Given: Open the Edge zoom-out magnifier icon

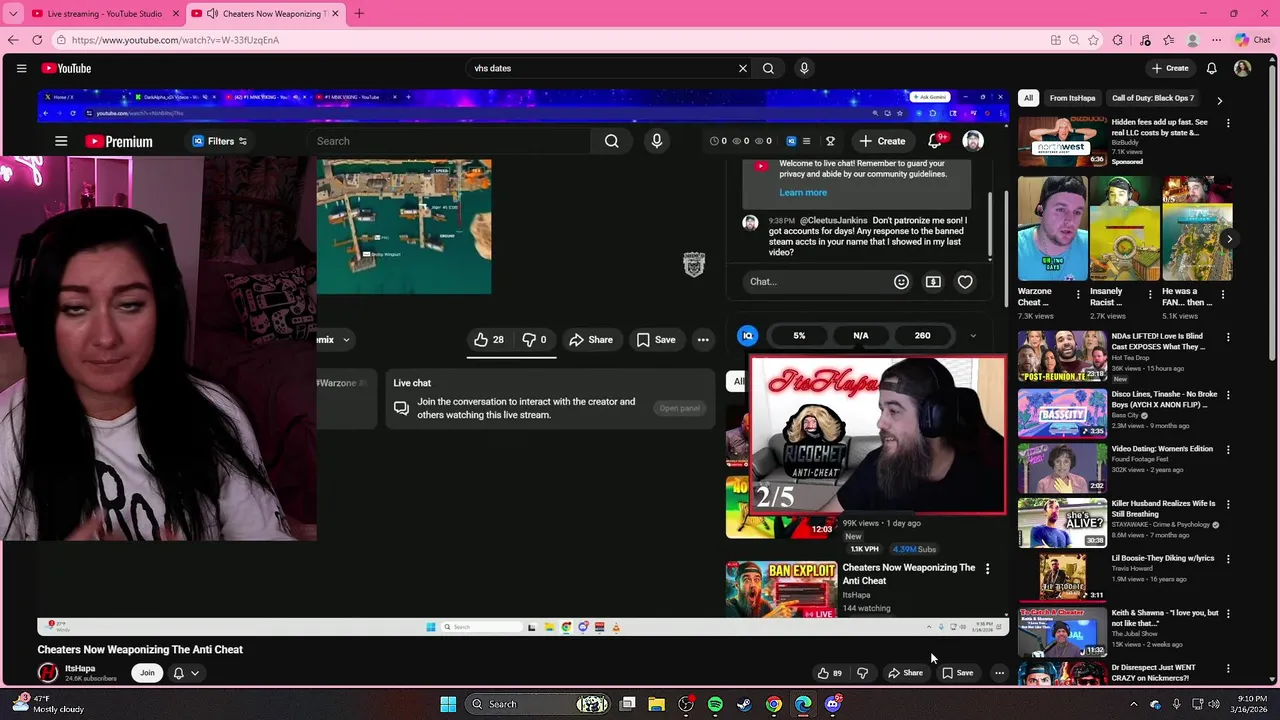Looking at the screenshot, I should pos(1074,40).
